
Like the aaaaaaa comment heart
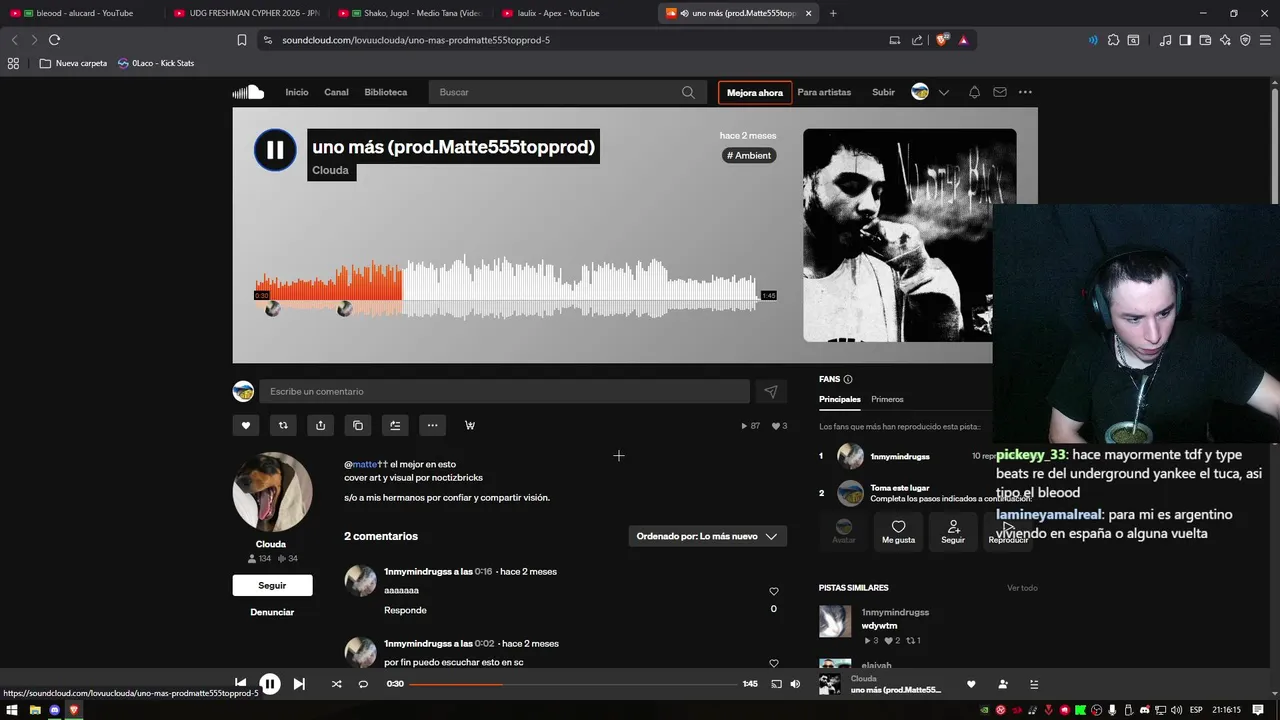click(773, 591)
